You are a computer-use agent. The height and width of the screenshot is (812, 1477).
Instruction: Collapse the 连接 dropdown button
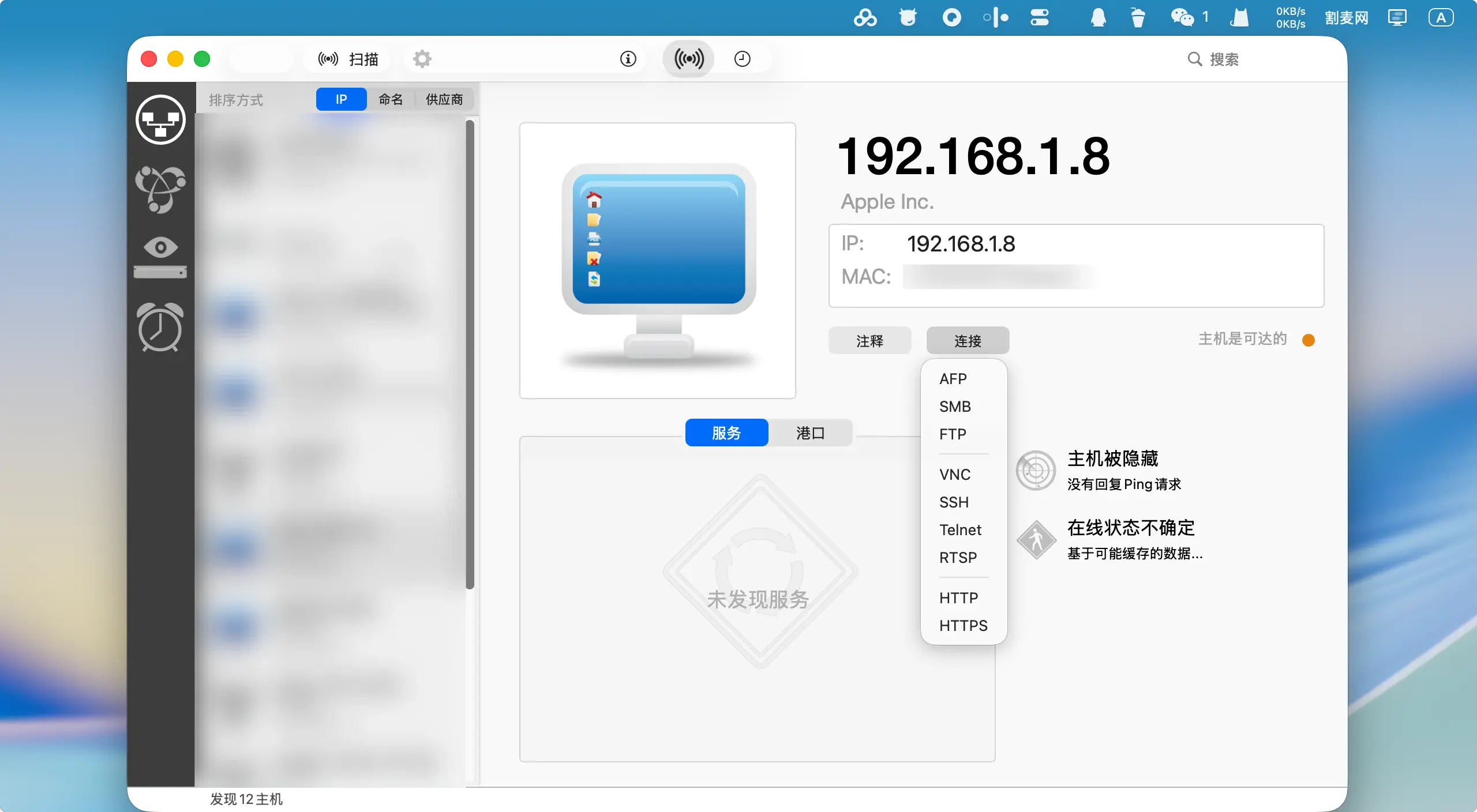point(968,341)
